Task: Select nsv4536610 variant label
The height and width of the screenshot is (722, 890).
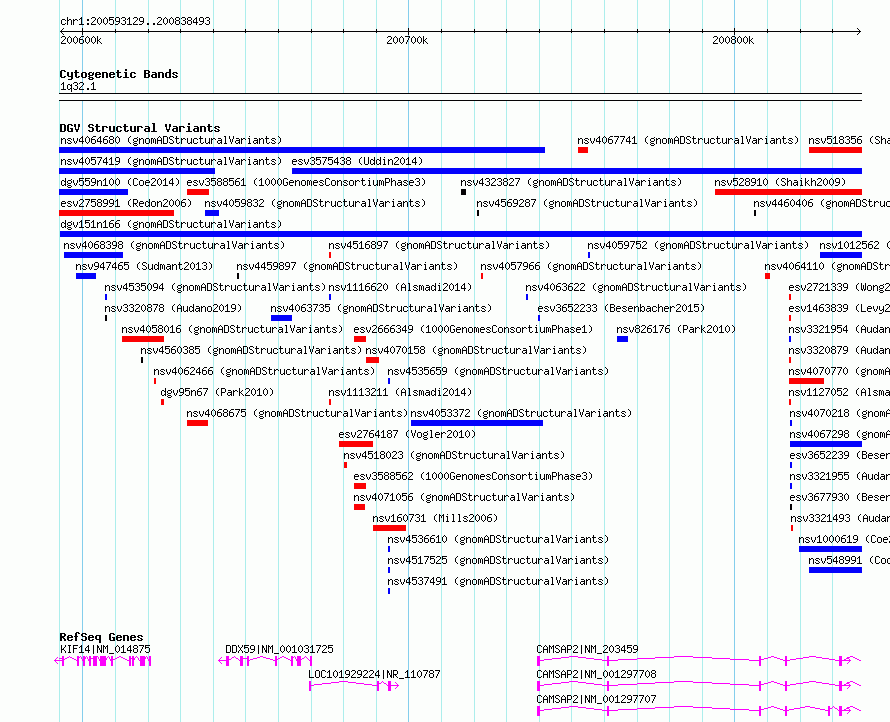Action: (498, 539)
